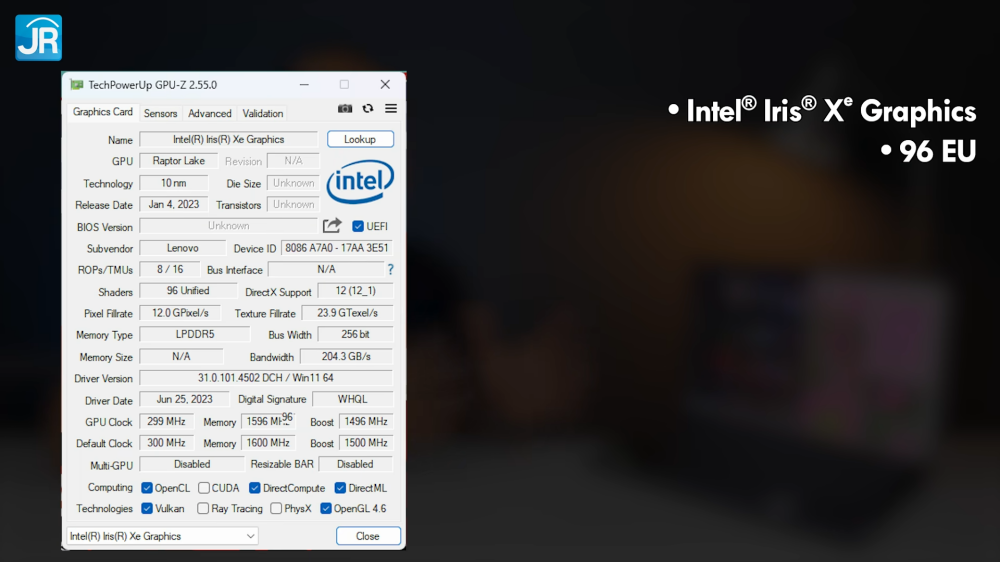Toggle the DirectCompute checkbox
The height and width of the screenshot is (562, 1000).
click(254, 488)
